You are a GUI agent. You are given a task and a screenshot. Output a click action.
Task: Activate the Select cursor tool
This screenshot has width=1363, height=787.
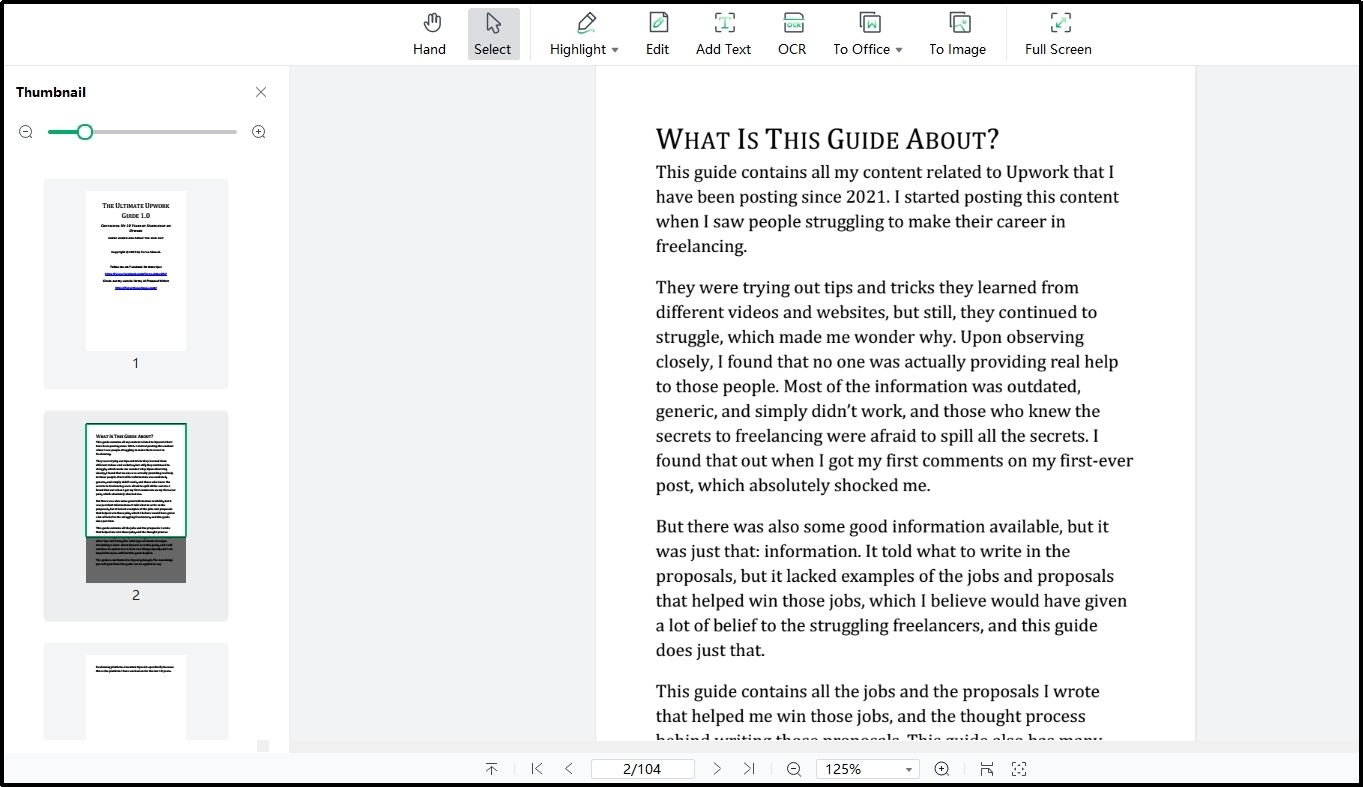[493, 34]
